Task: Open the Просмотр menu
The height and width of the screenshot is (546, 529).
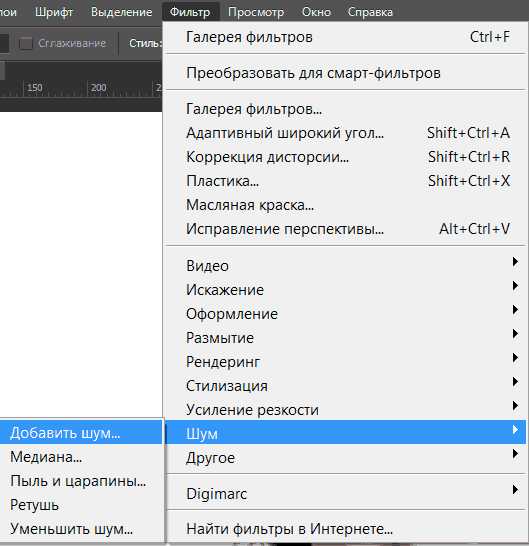Action: pos(256,12)
